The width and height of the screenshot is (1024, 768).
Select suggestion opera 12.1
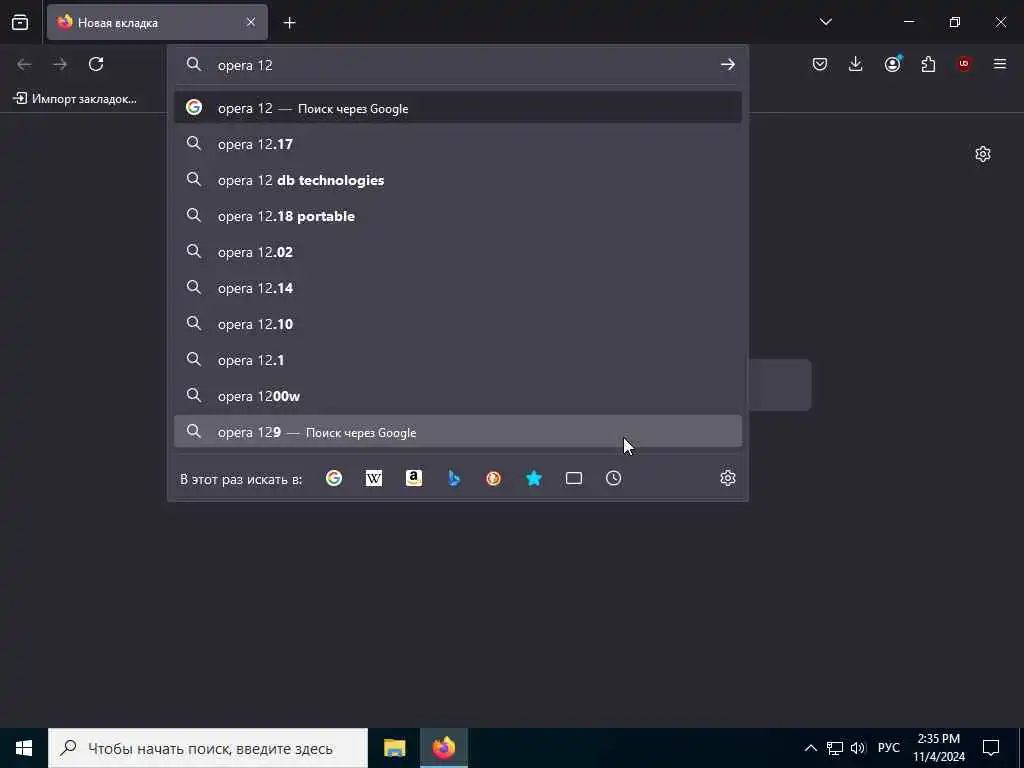tap(458, 359)
